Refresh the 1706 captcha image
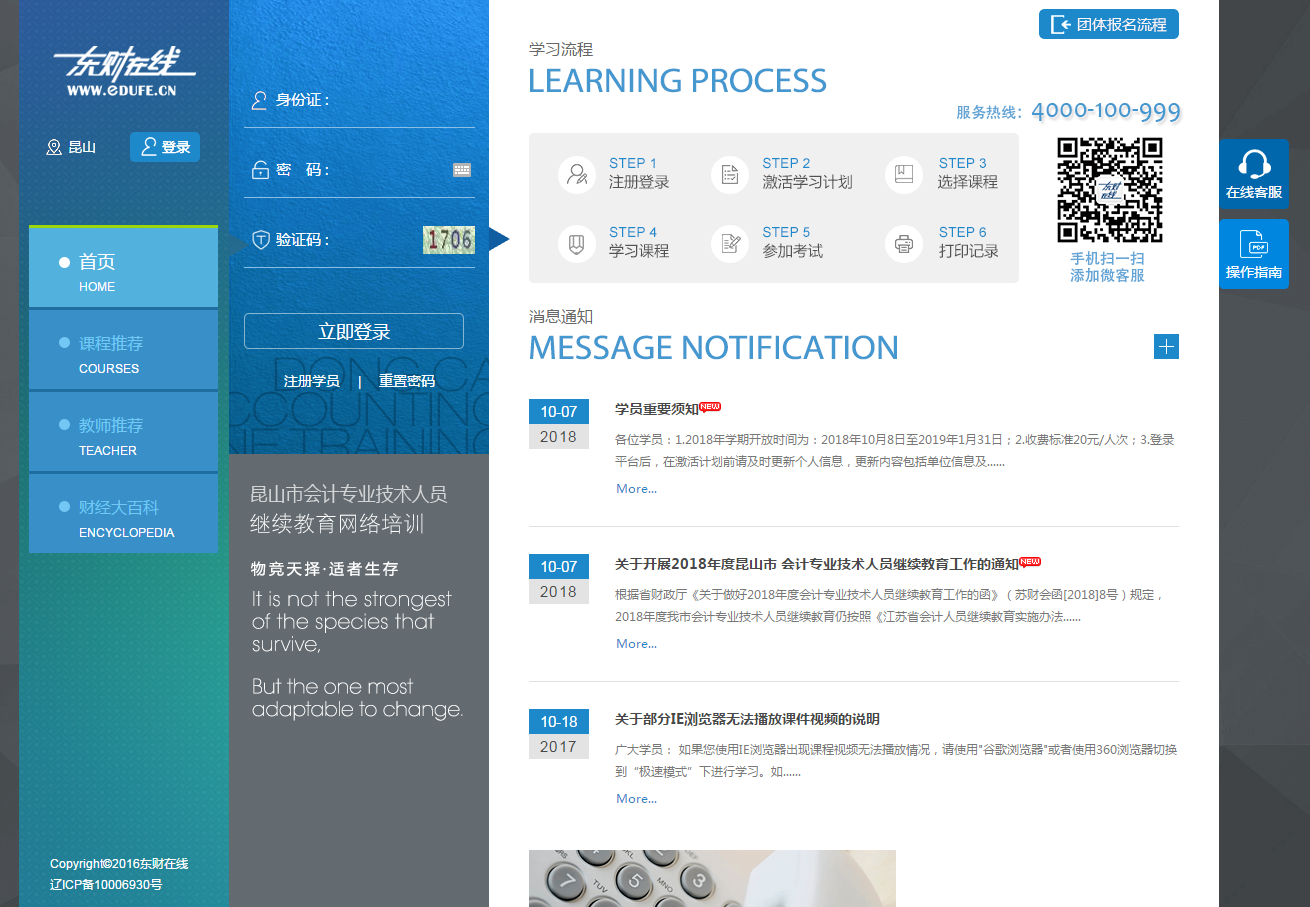Screen dimensions: 1310x907 pyautogui.click(x=448, y=240)
